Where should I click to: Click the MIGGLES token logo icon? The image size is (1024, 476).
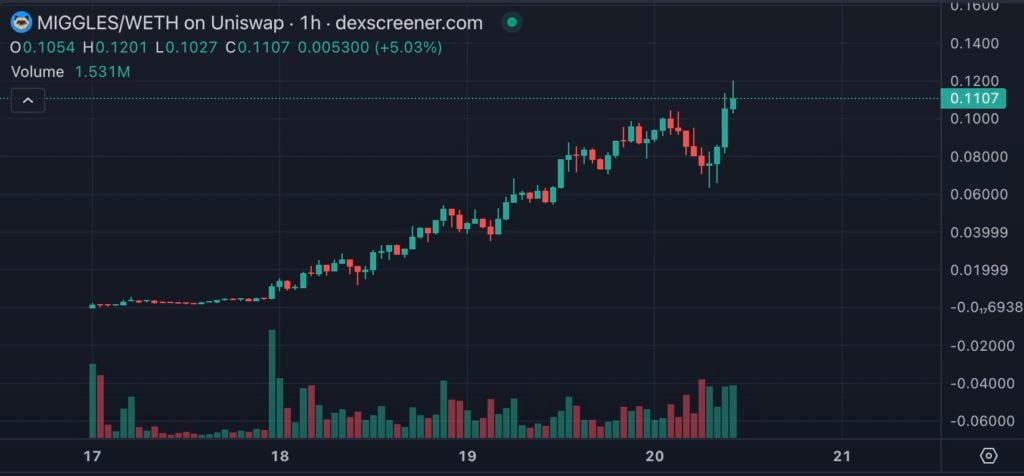20,22
